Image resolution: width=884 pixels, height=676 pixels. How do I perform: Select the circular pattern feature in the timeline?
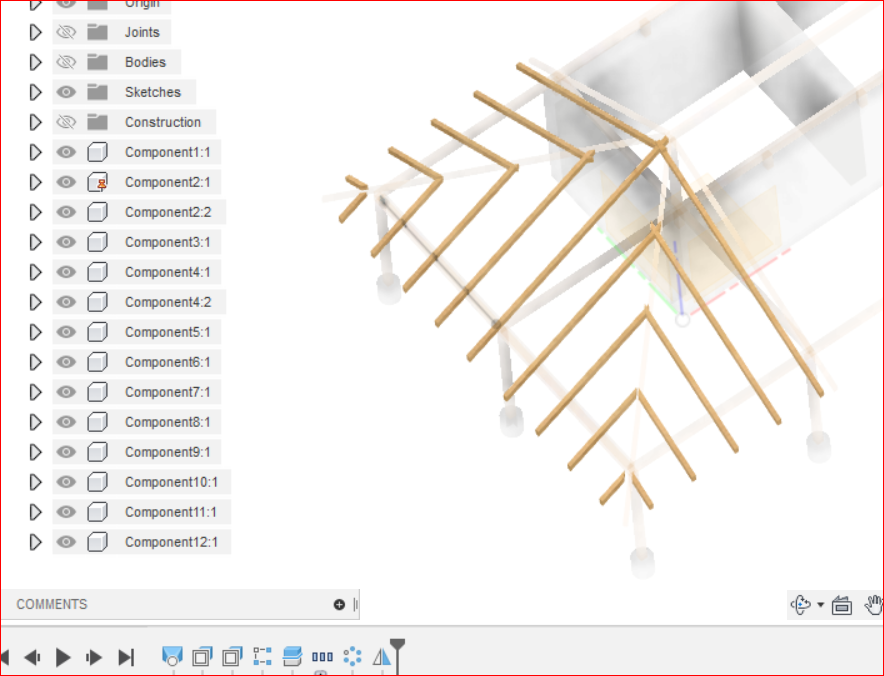pyautogui.click(x=352, y=656)
